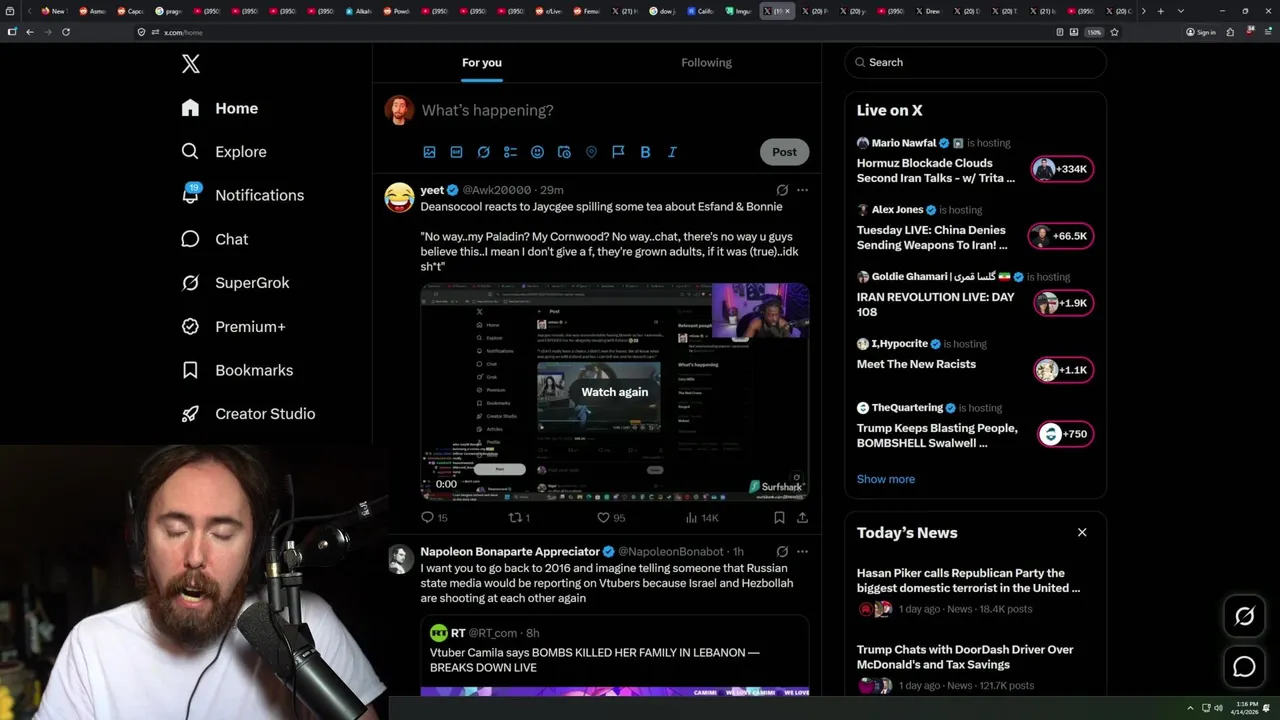Expand Show more under Live on X
The width and height of the screenshot is (1280, 720).
[x=886, y=479]
